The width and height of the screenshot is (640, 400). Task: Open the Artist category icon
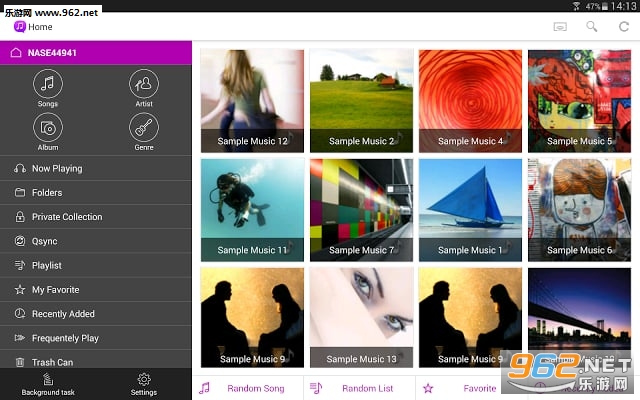pos(144,84)
